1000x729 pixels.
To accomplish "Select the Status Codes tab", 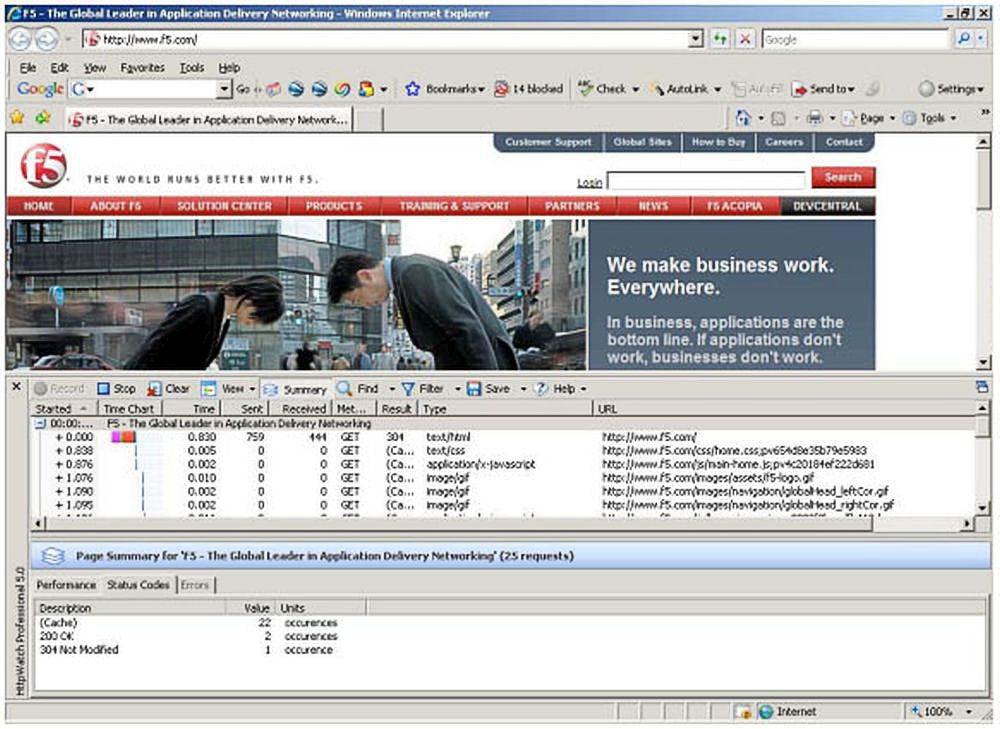I will pos(138,585).
